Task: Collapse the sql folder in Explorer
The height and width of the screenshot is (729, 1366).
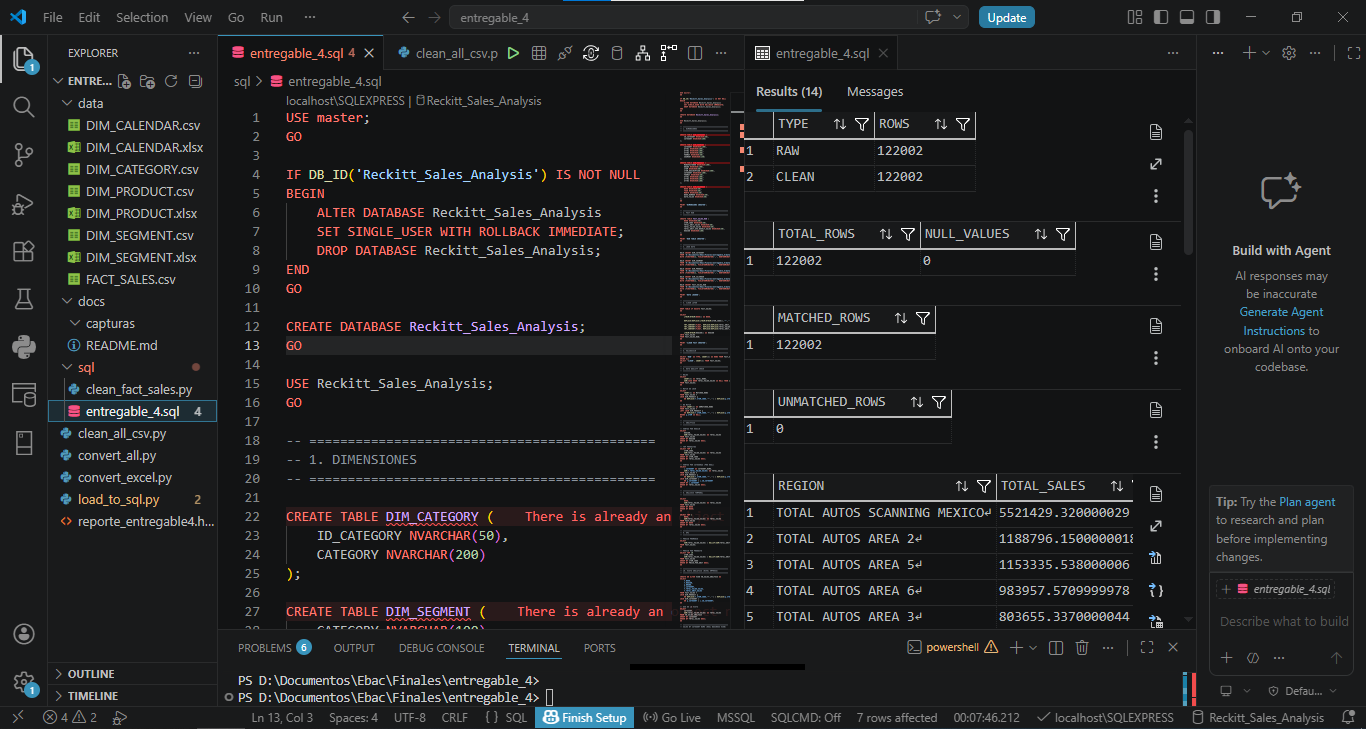Action: coord(67,367)
